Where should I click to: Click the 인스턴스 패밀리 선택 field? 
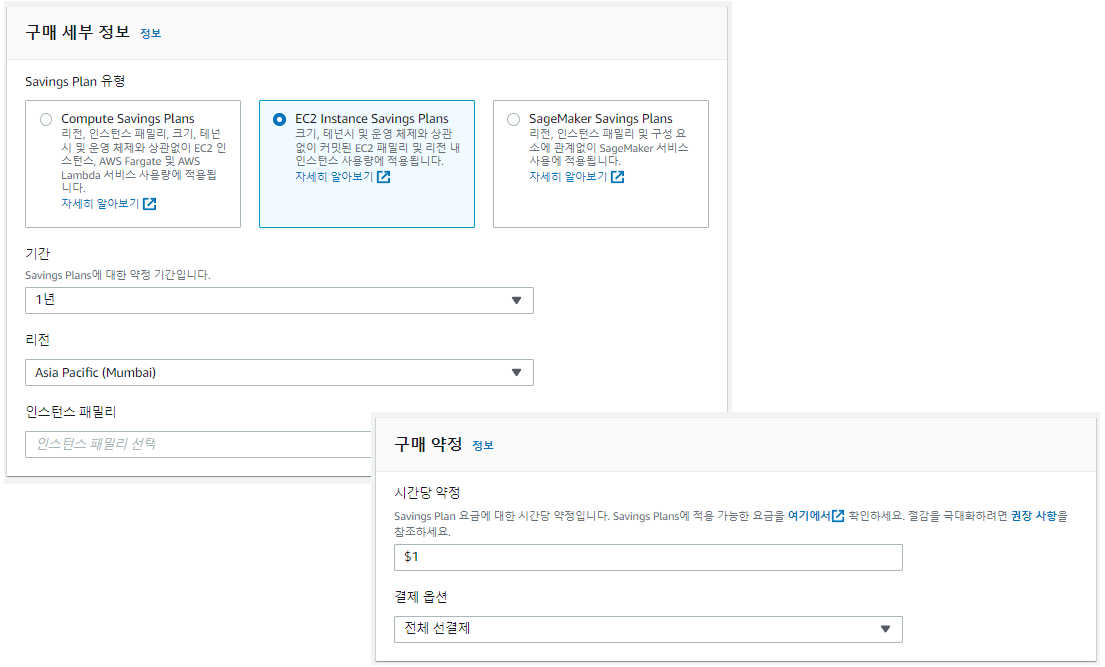point(198,444)
